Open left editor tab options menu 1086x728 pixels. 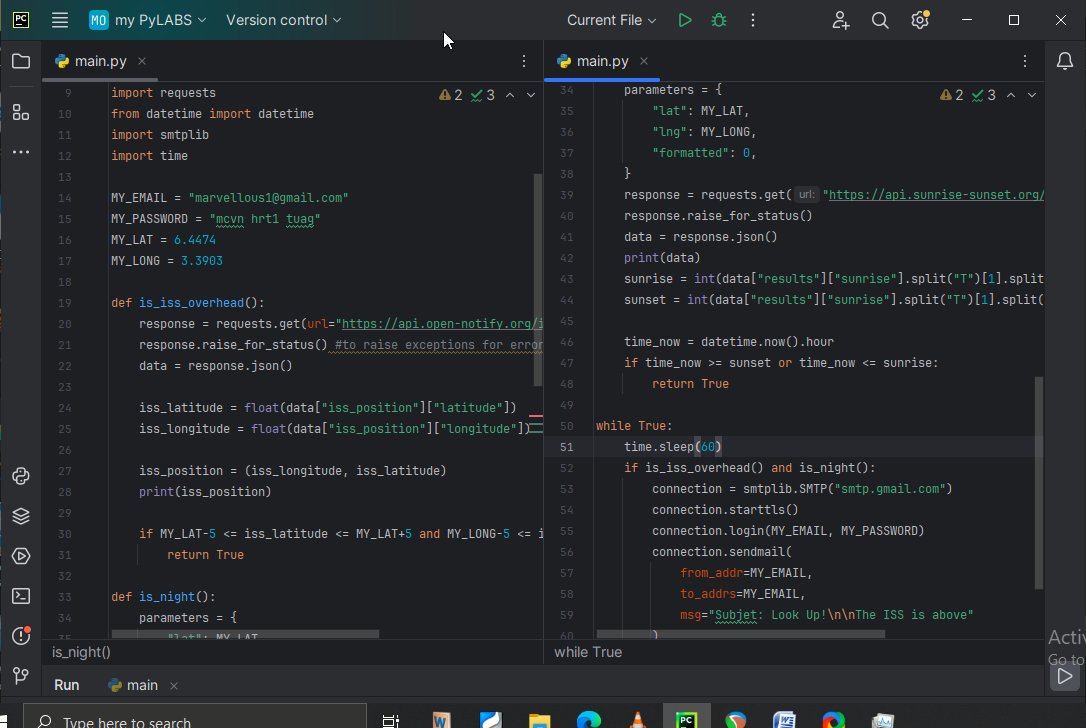(x=524, y=61)
